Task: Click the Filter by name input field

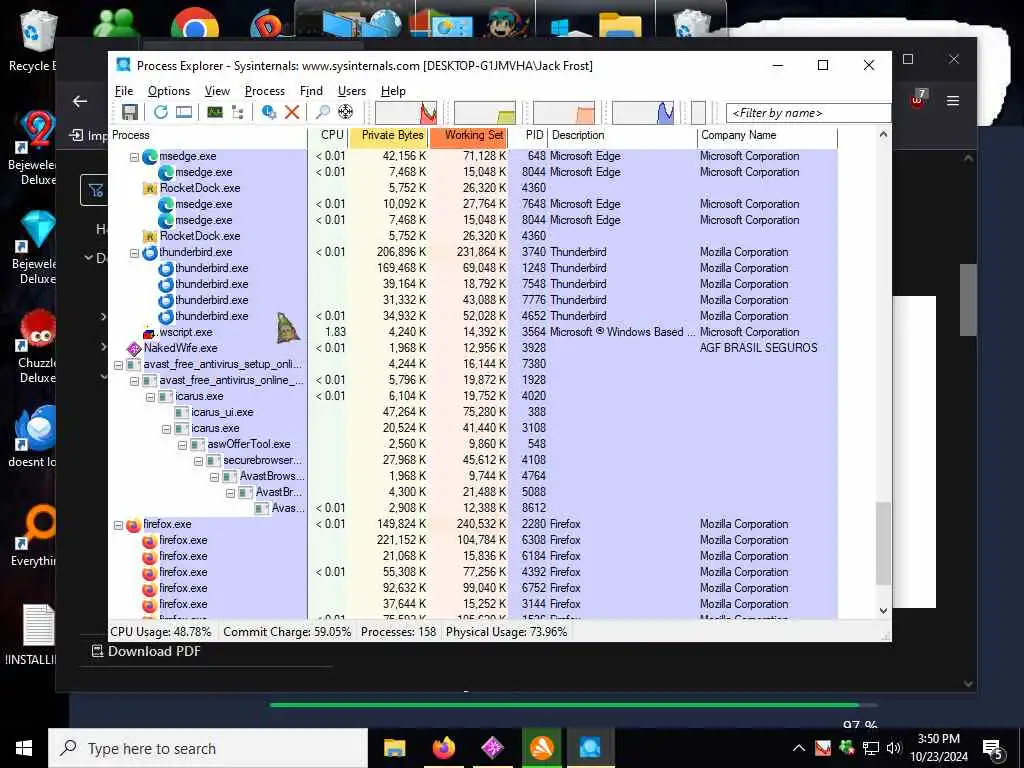Action: (x=808, y=113)
